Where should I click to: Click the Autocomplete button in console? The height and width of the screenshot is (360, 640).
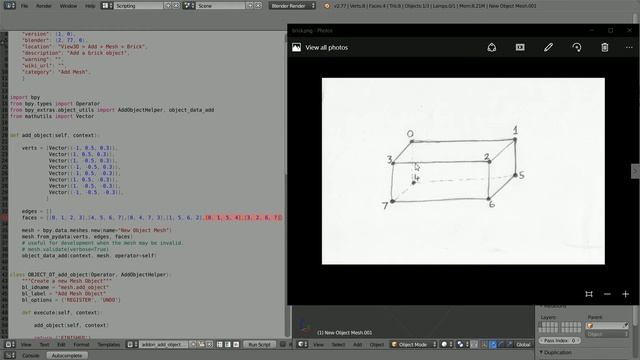click(67, 356)
